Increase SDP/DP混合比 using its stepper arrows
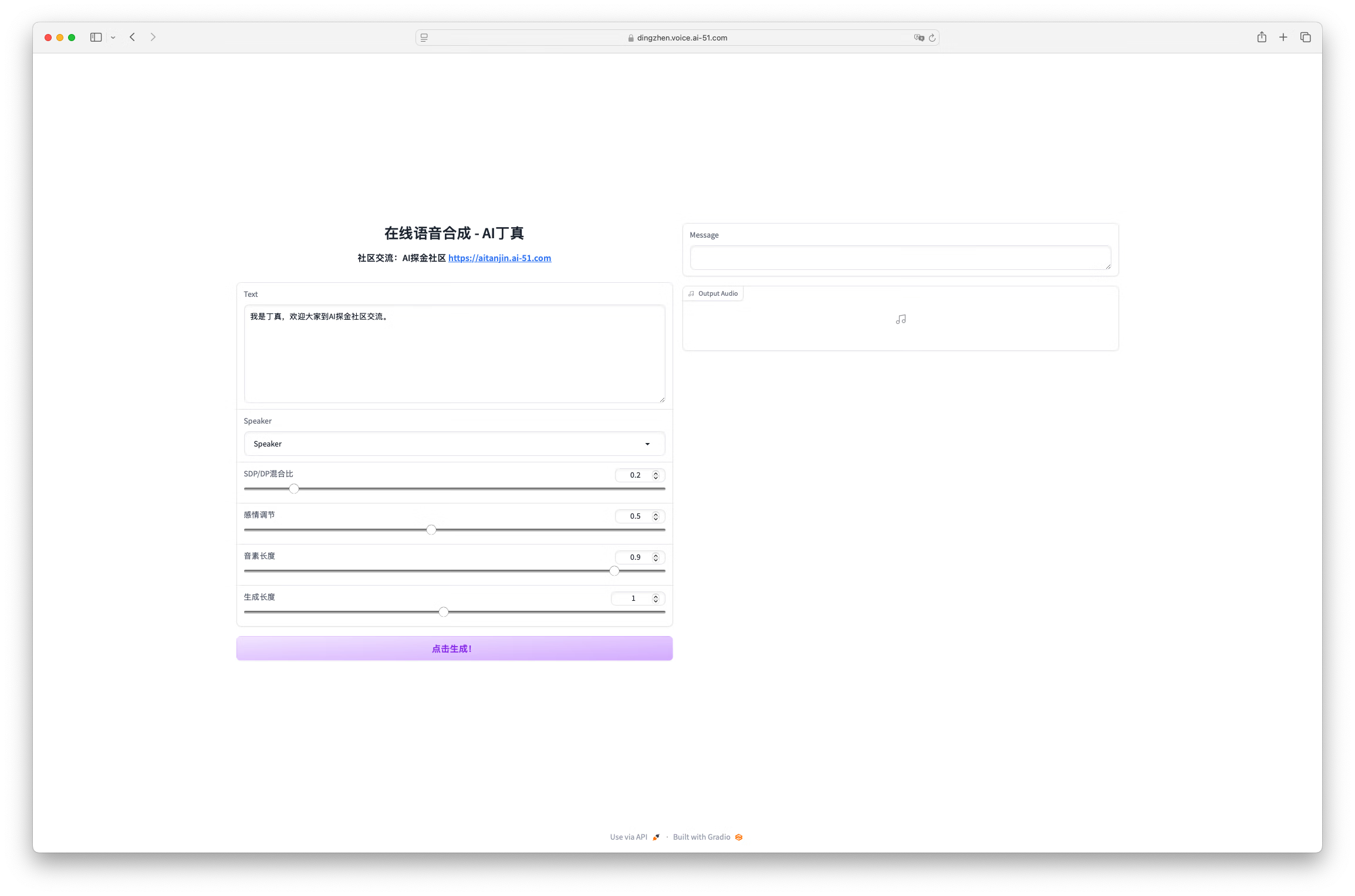The image size is (1355, 896). coord(655,472)
